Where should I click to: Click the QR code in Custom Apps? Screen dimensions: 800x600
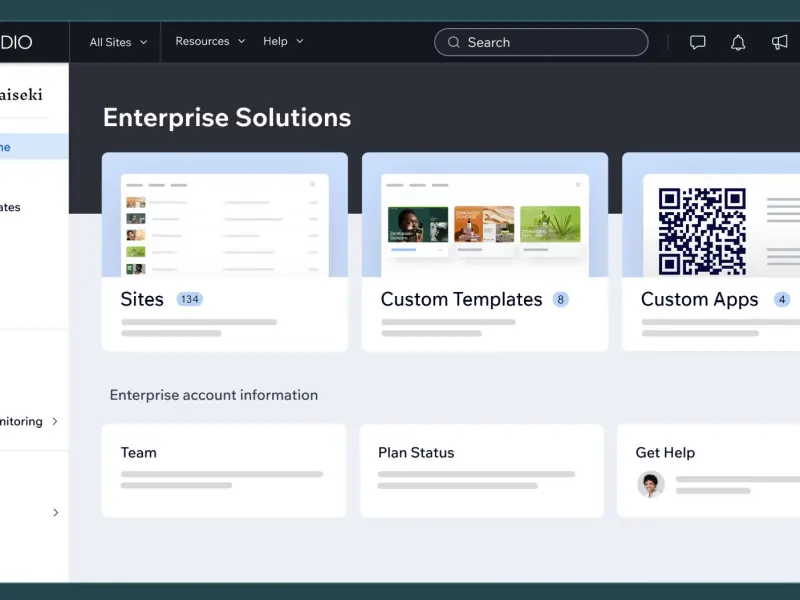click(702, 232)
